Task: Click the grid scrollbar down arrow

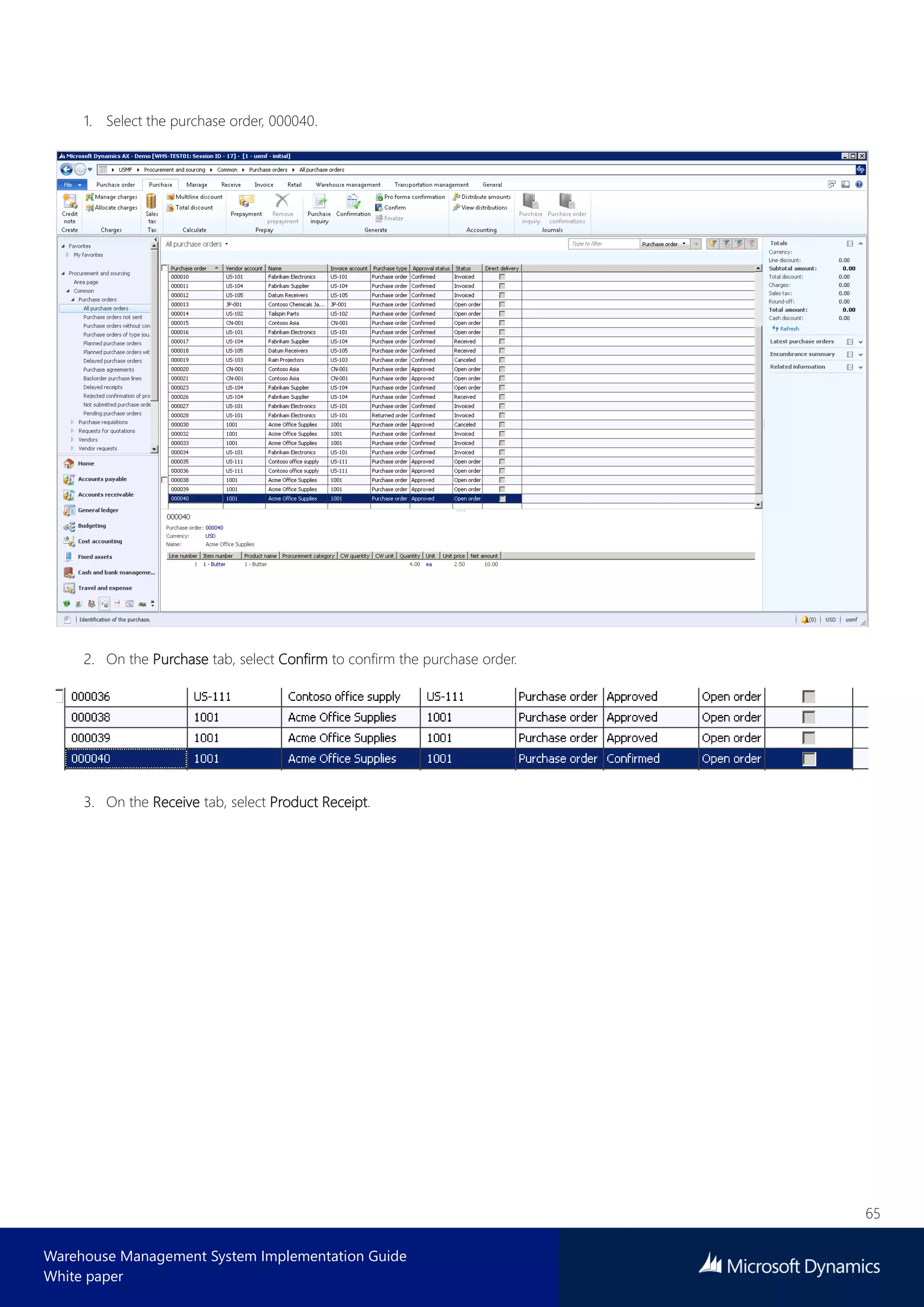Action: pyautogui.click(x=758, y=505)
